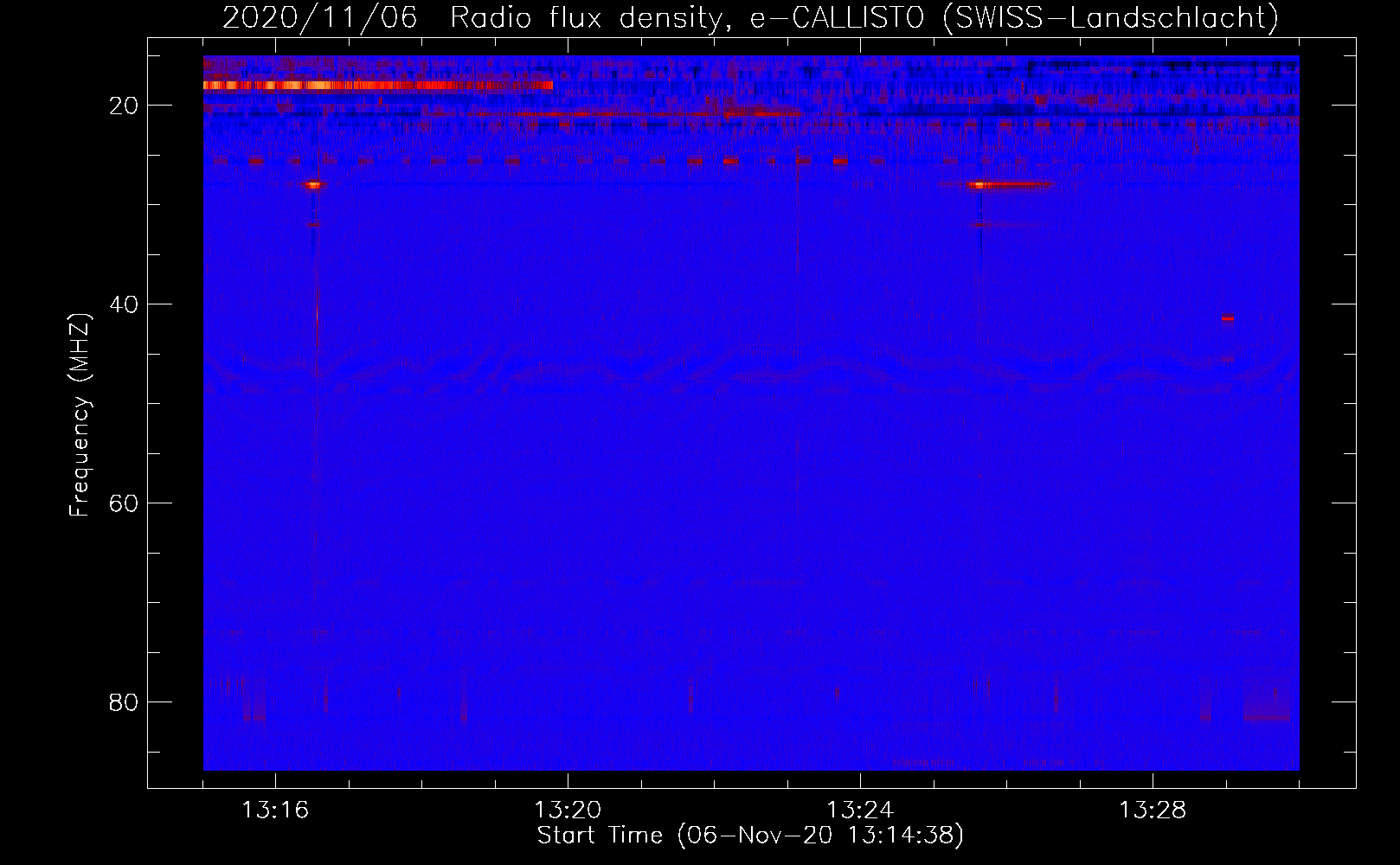Click the small red spot near 41 MHz at 13:29

pos(1227,319)
